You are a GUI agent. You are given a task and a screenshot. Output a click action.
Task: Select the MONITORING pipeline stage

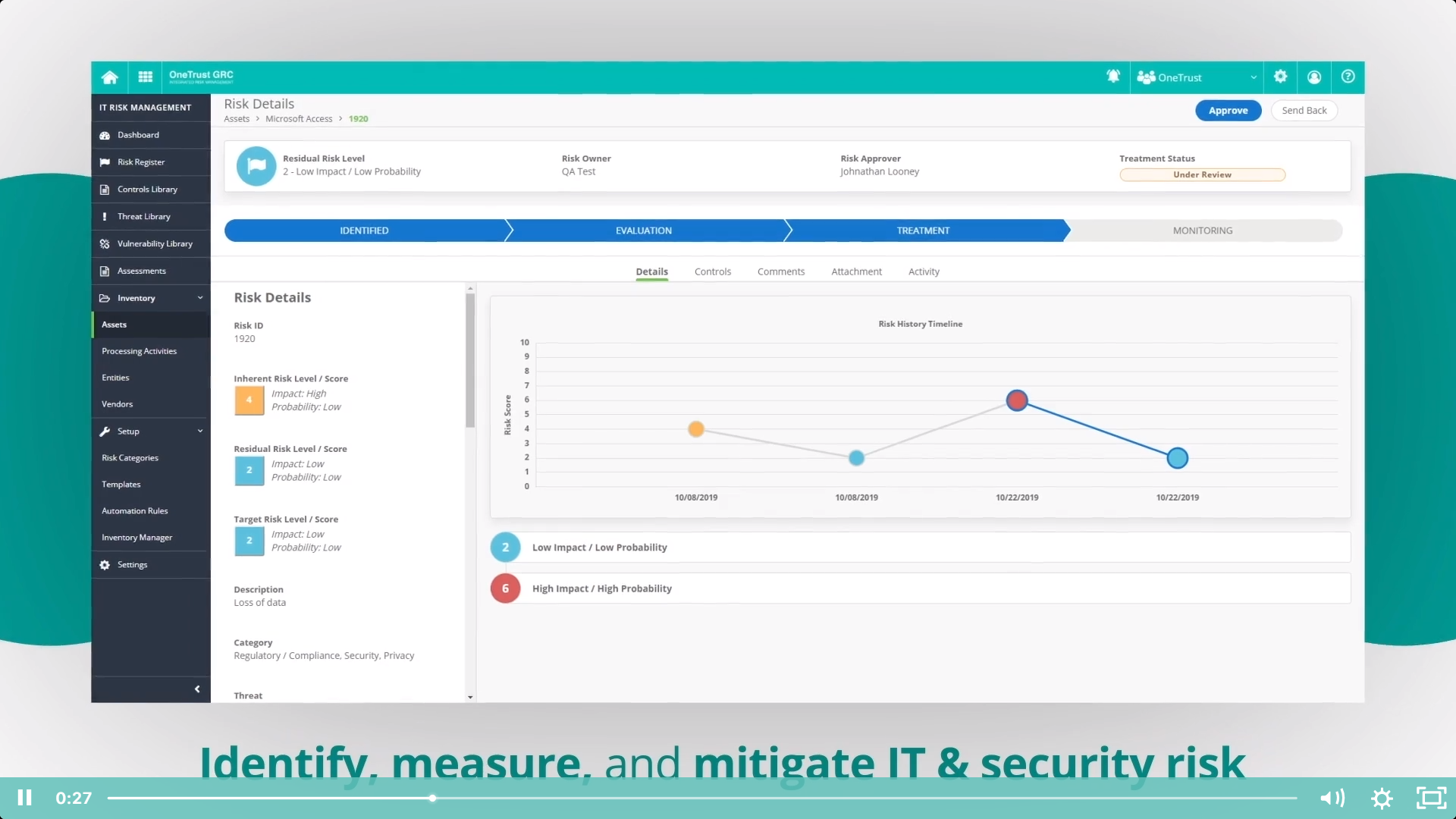pyautogui.click(x=1203, y=230)
